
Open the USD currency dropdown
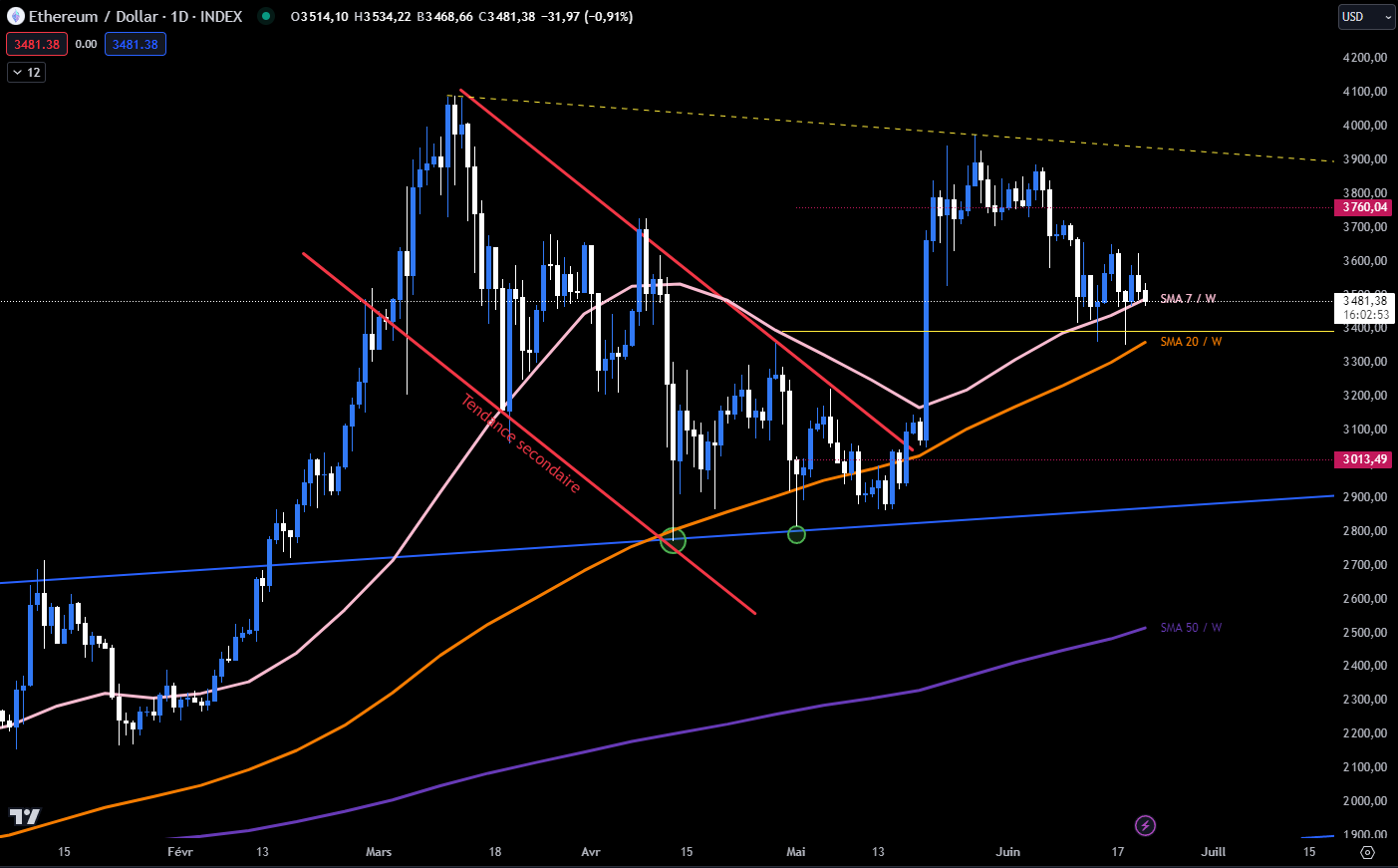pyautogui.click(x=1364, y=16)
